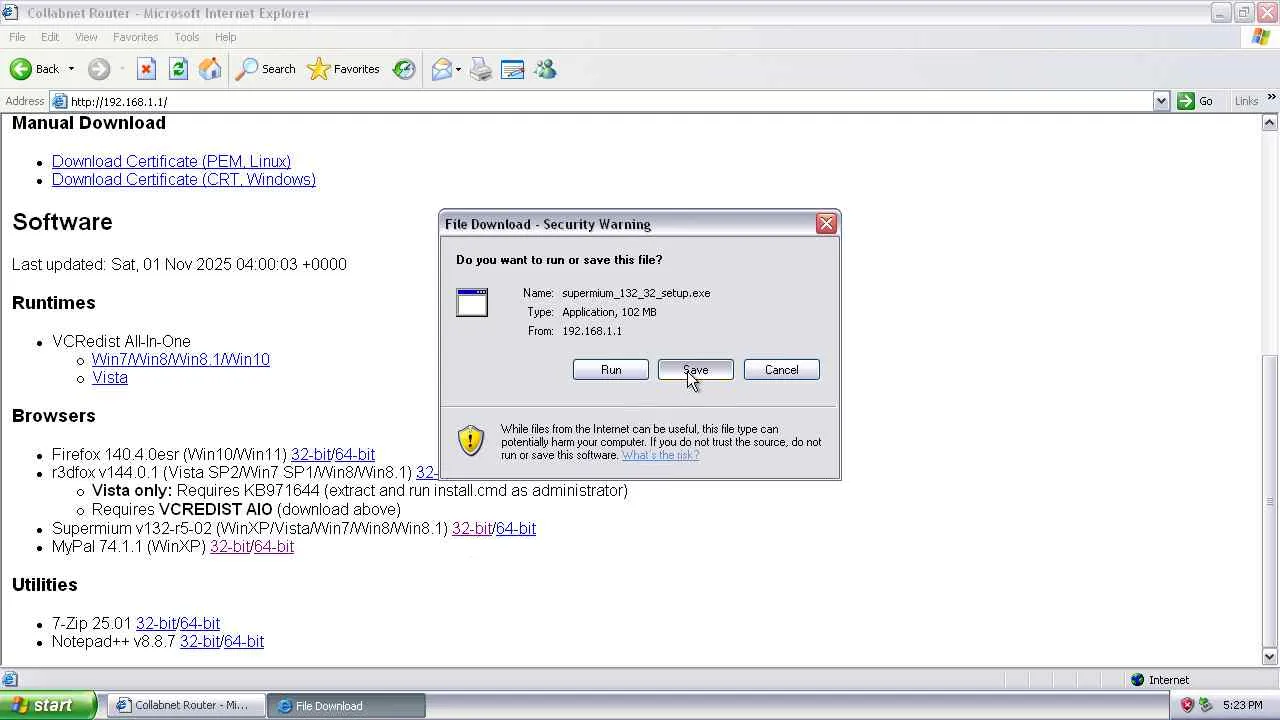The height and width of the screenshot is (720, 1280).
Task: Cancel the file download
Action: coord(782,370)
